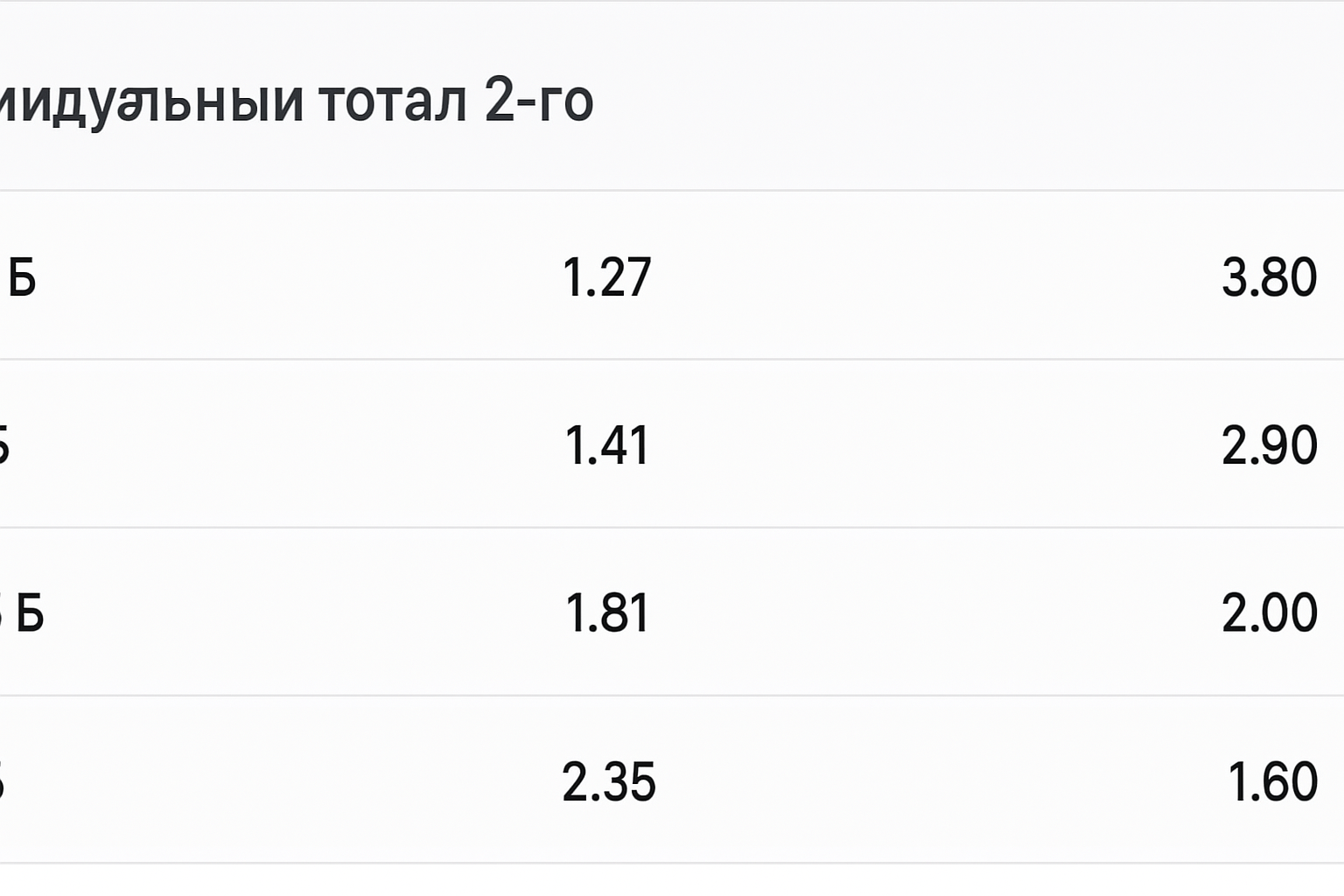
Task: Select the 1.81 odds in the third row
Action: point(606,615)
